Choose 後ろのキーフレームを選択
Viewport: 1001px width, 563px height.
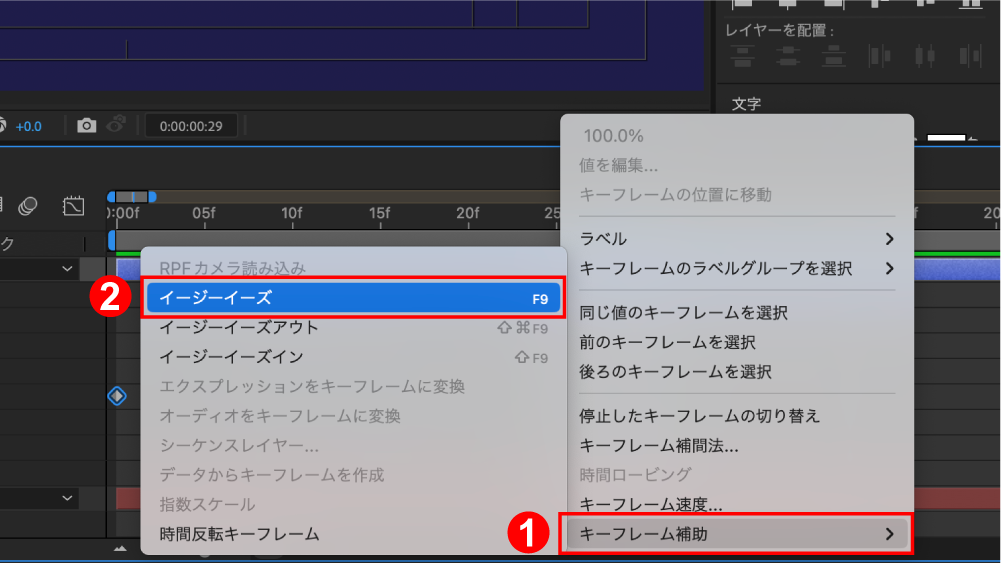[736, 372]
